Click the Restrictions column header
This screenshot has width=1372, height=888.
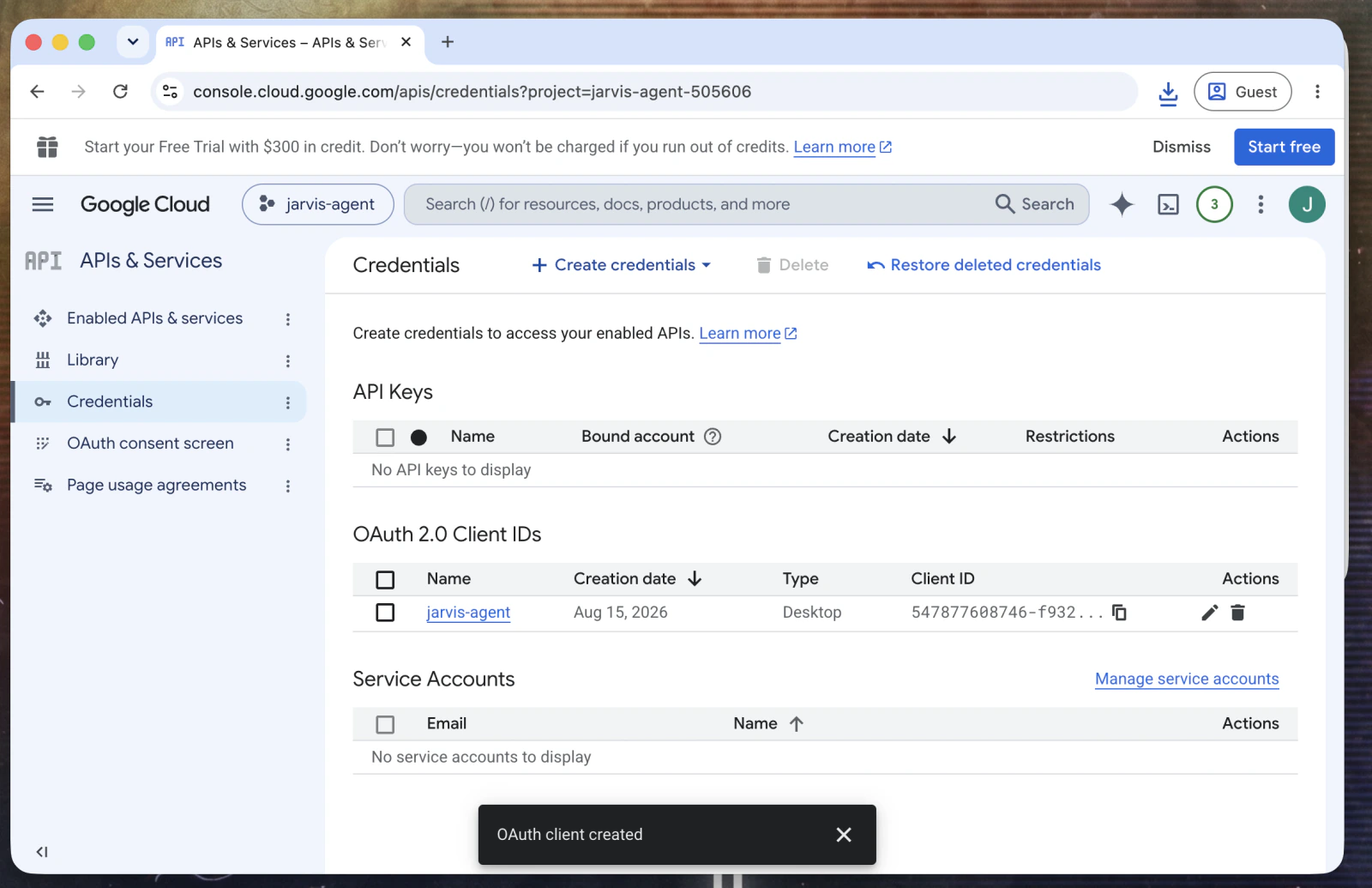[x=1069, y=437]
